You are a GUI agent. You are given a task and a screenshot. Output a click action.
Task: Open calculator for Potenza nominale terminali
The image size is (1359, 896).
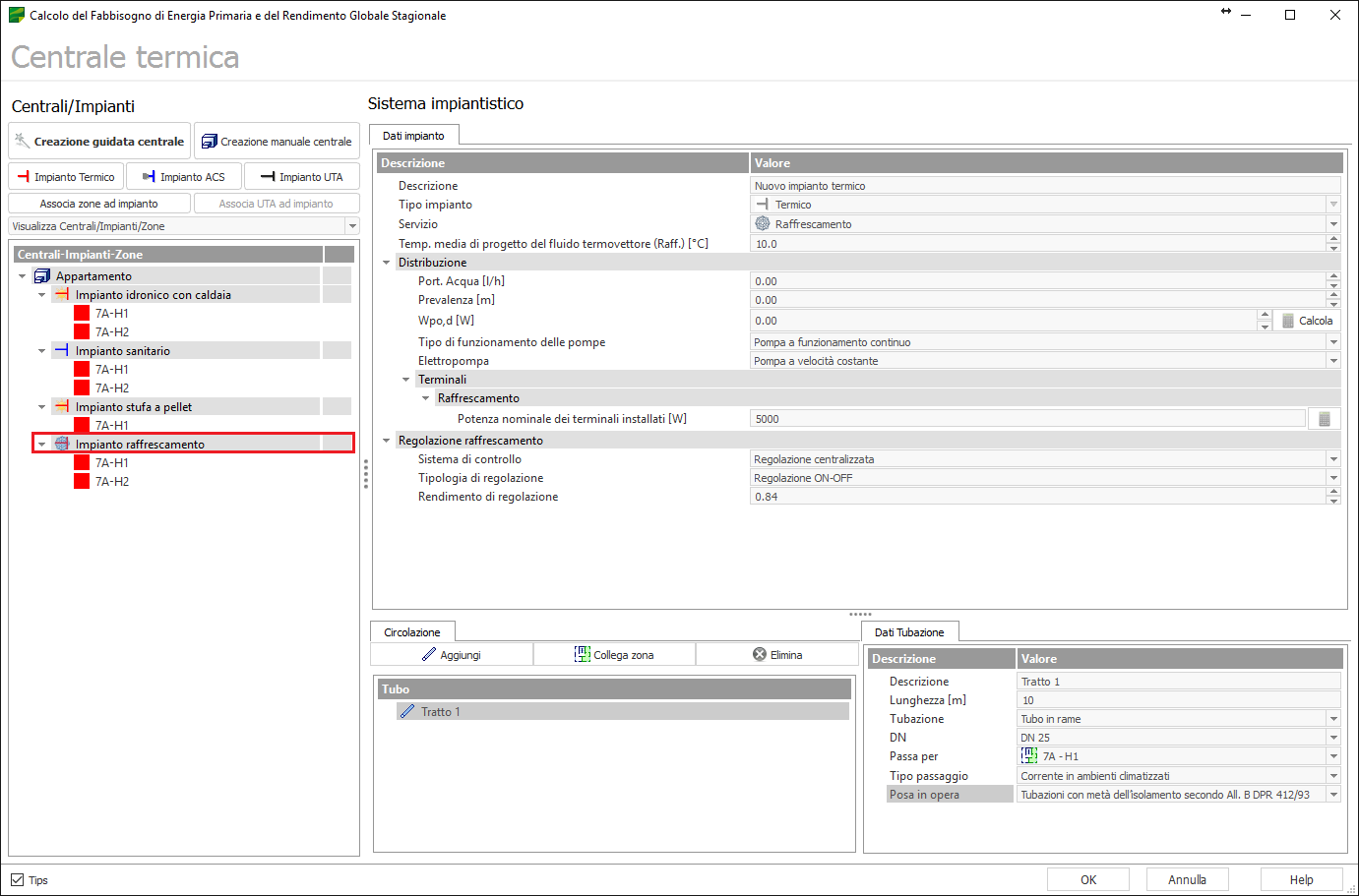1324,419
